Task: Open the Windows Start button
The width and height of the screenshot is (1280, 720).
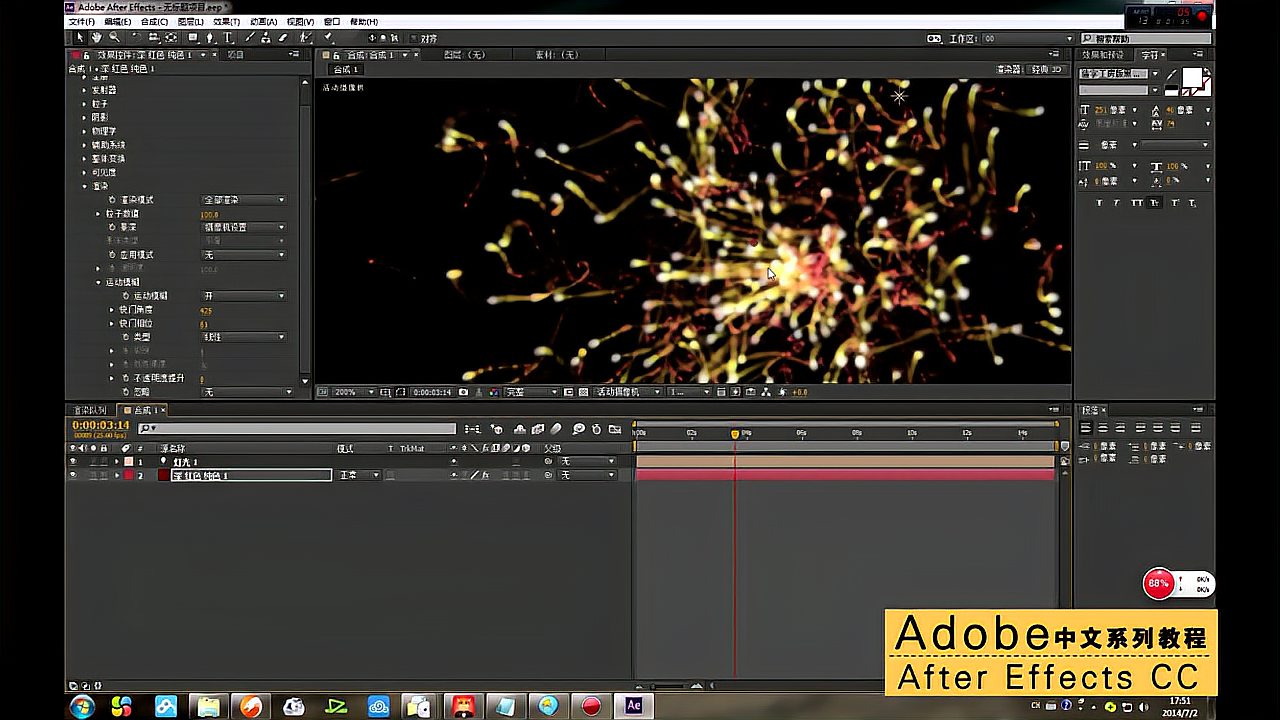Action: 81,706
